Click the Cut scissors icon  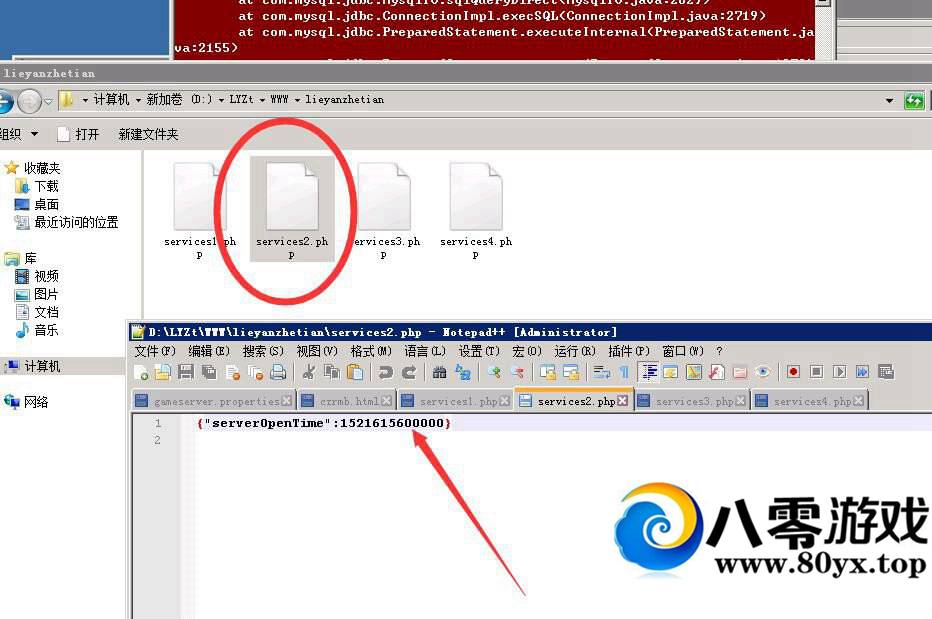[x=309, y=372]
